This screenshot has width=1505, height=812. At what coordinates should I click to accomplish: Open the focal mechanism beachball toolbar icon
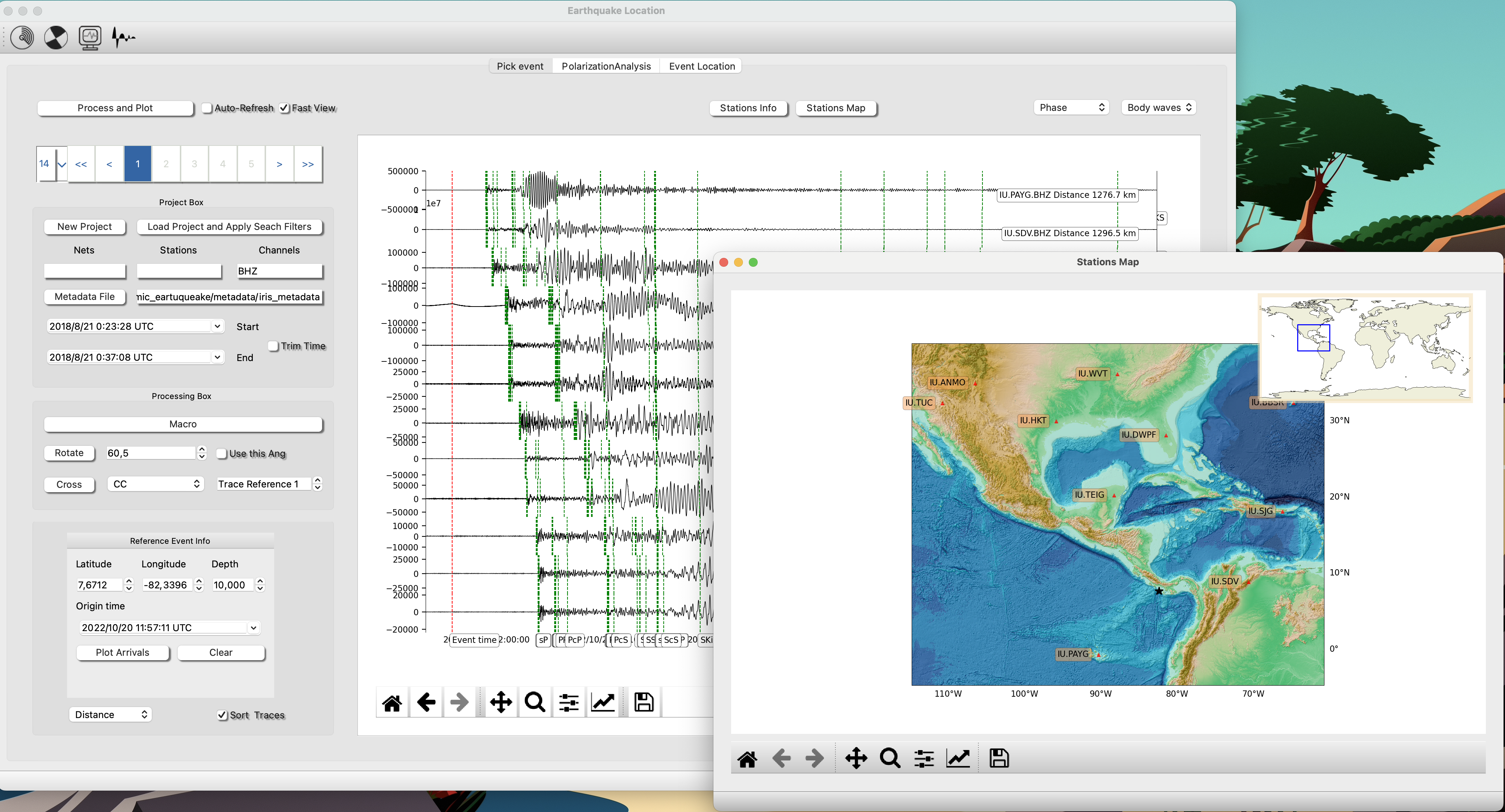56,38
